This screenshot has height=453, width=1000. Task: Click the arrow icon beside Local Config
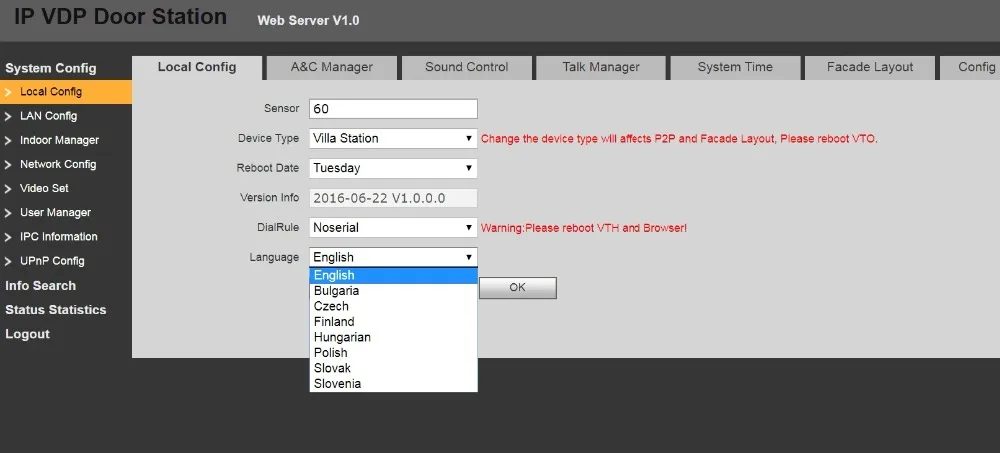8,93
